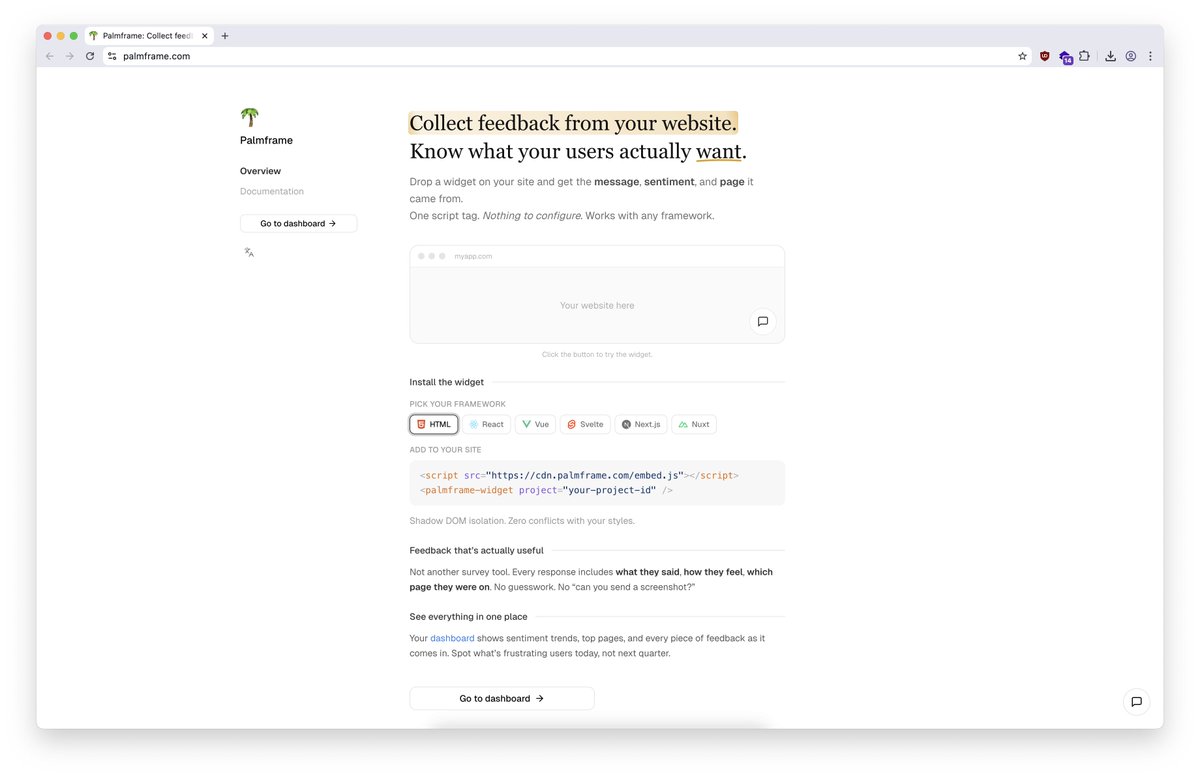Open the Overview sidebar item
The width and height of the screenshot is (1200, 777).
click(x=260, y=171)
